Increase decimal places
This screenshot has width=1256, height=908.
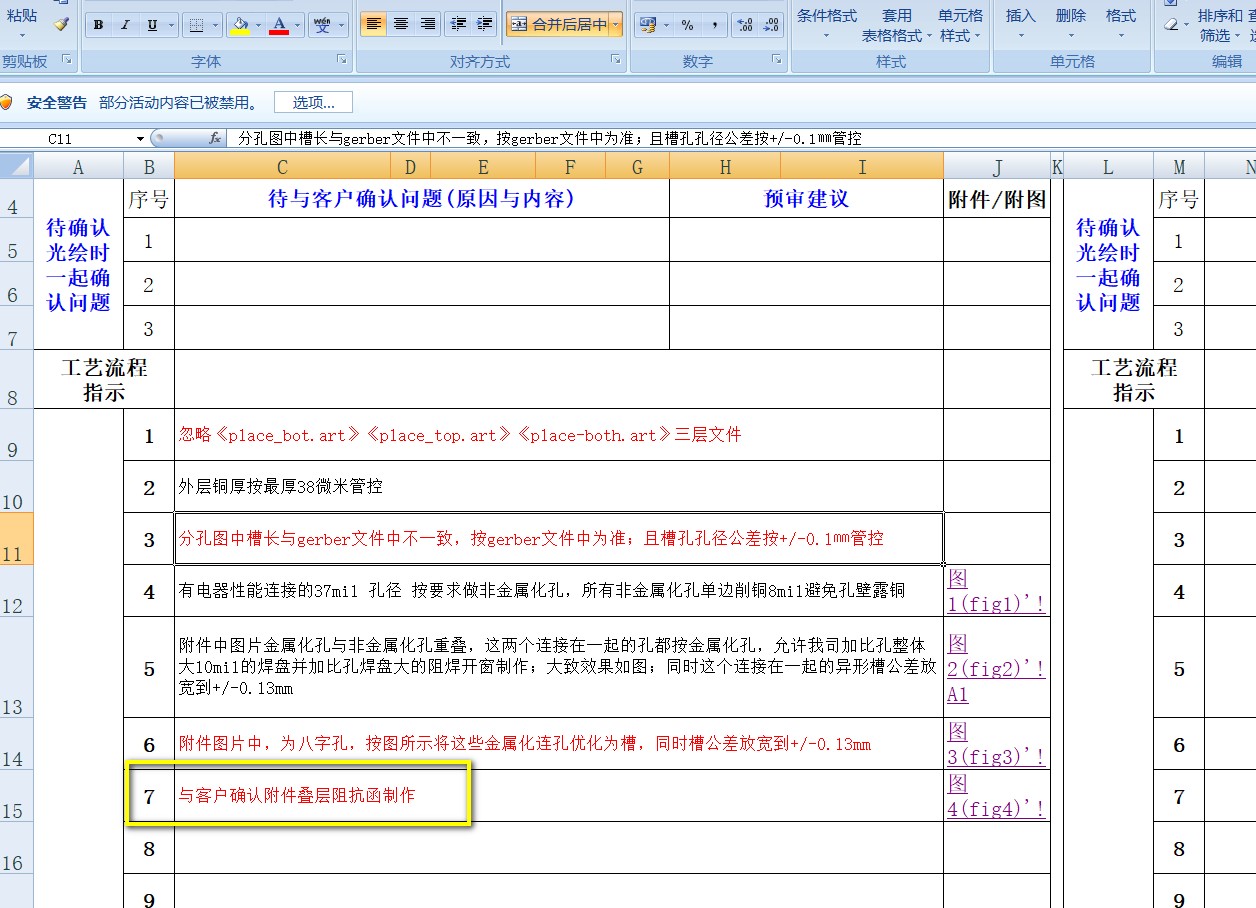745,24
